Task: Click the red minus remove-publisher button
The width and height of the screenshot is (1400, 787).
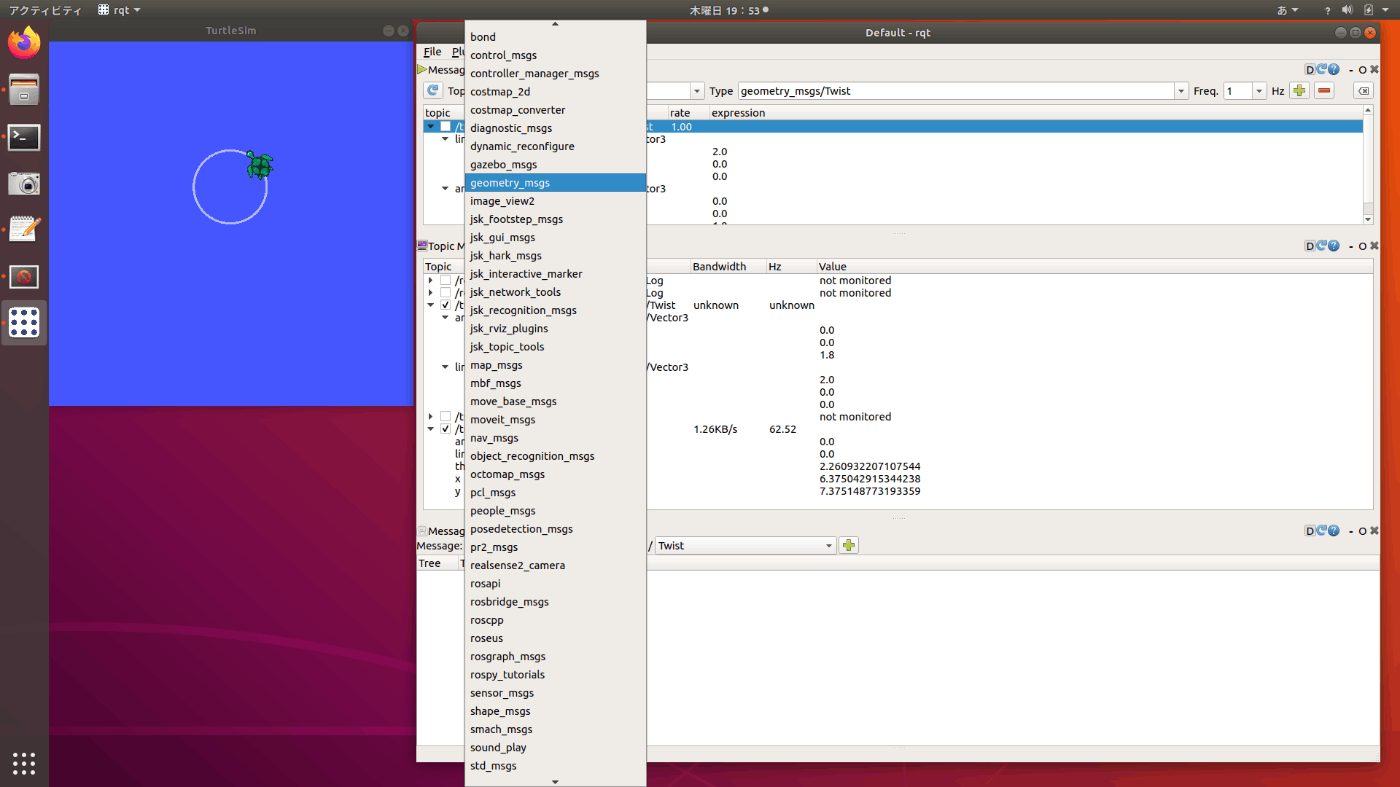Action: (1324, 91)
